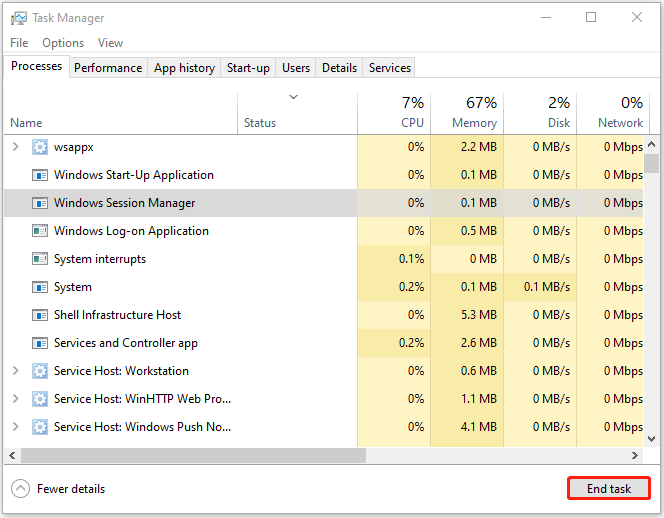The width and height of the screenshot is (664, 518).
Task: Switch to the Services tab
Action: [390, 68]
